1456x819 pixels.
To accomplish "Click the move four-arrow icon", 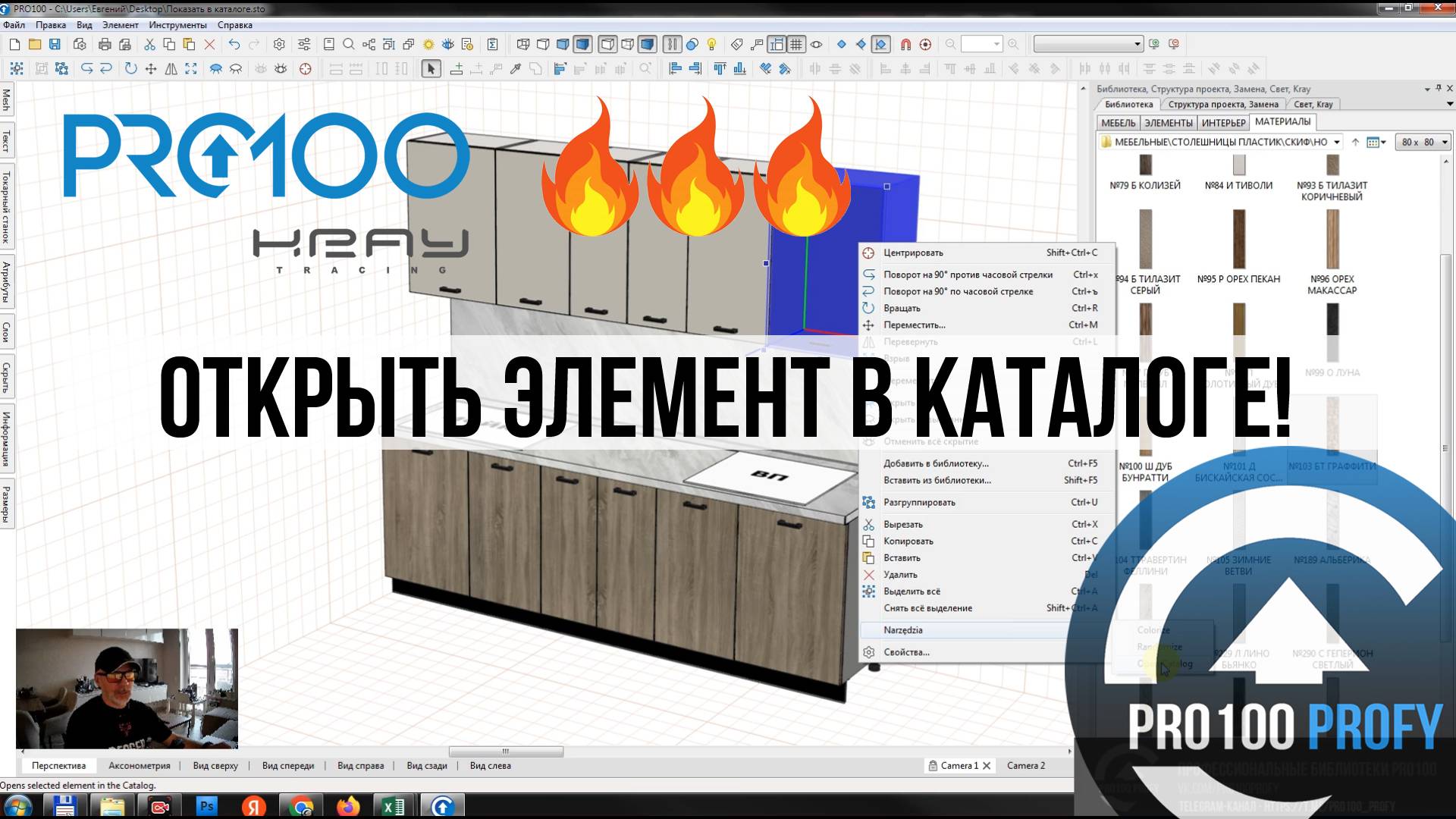I will click(151, 69).
